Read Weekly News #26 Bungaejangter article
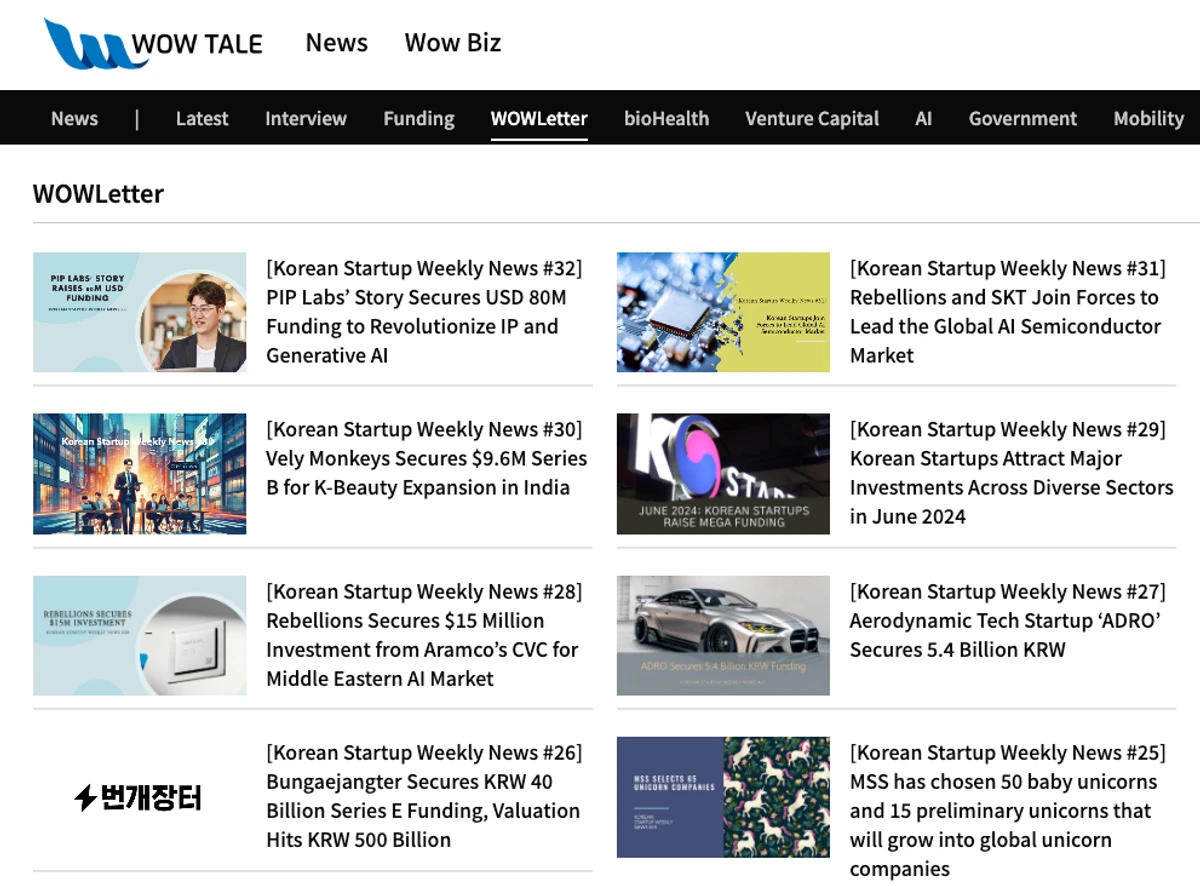1200x886 pixels. coord(424,796)
